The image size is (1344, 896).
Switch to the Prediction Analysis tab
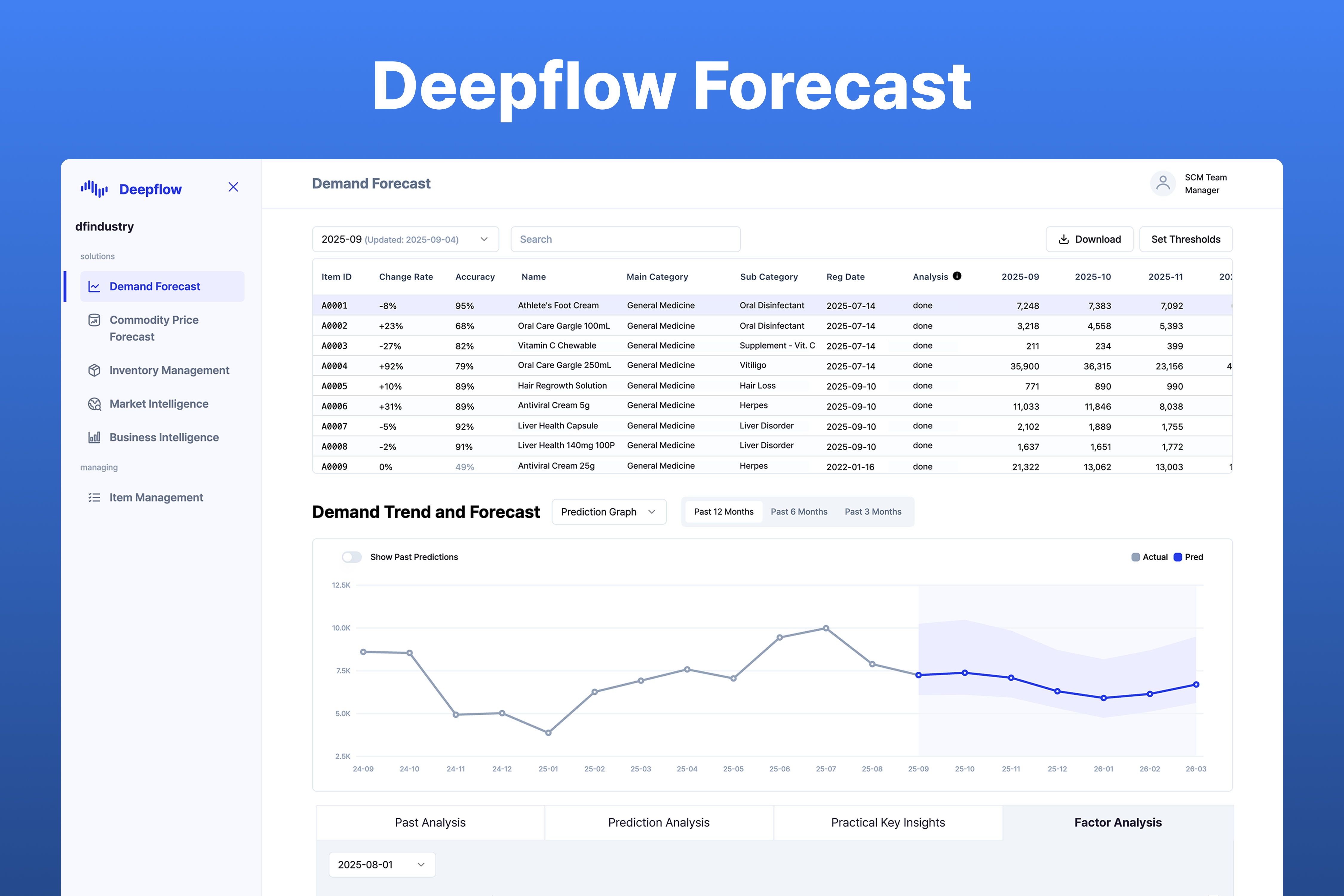pos(659,822)
